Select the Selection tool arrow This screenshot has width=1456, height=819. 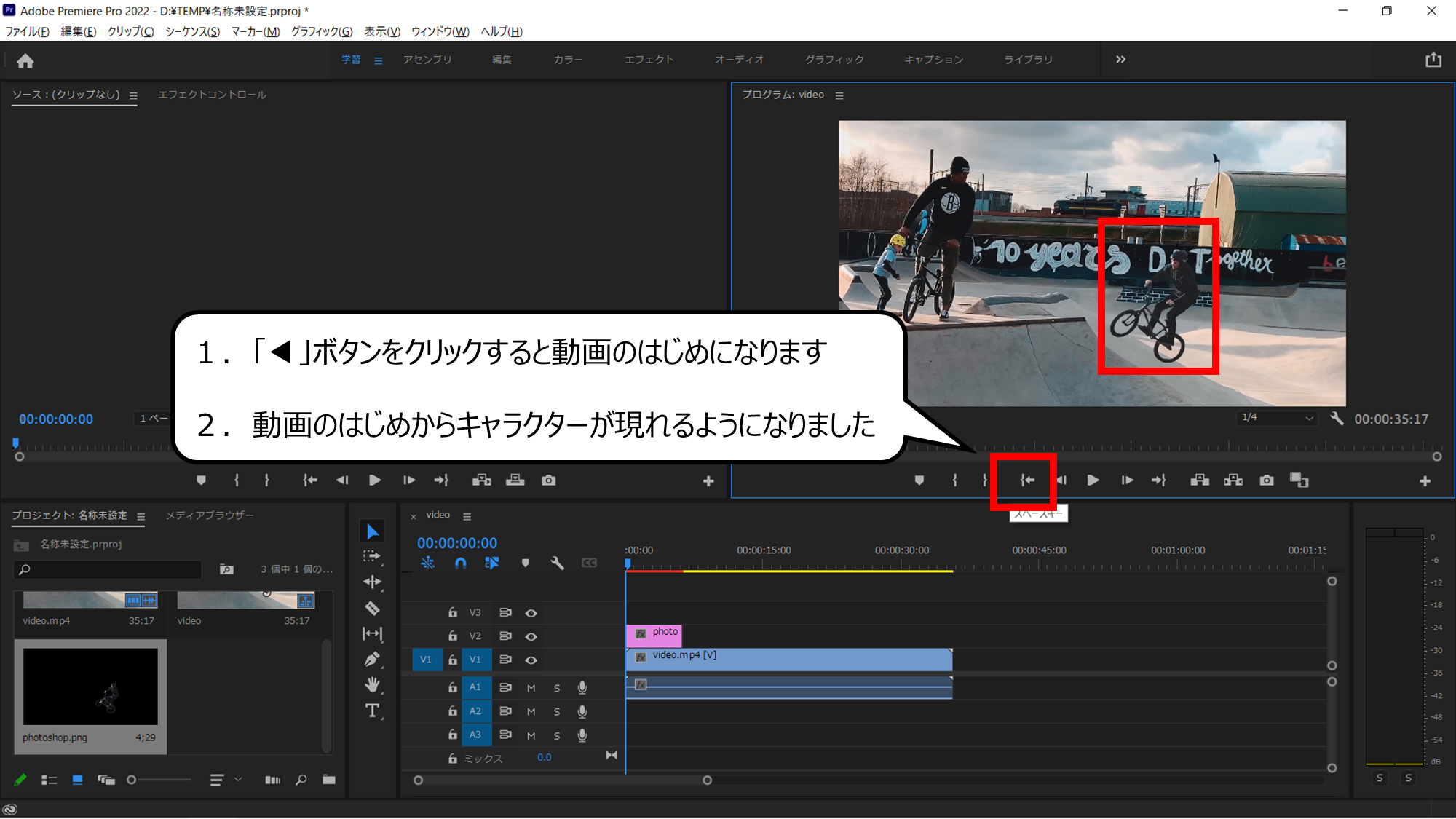[x=372, y=531]
